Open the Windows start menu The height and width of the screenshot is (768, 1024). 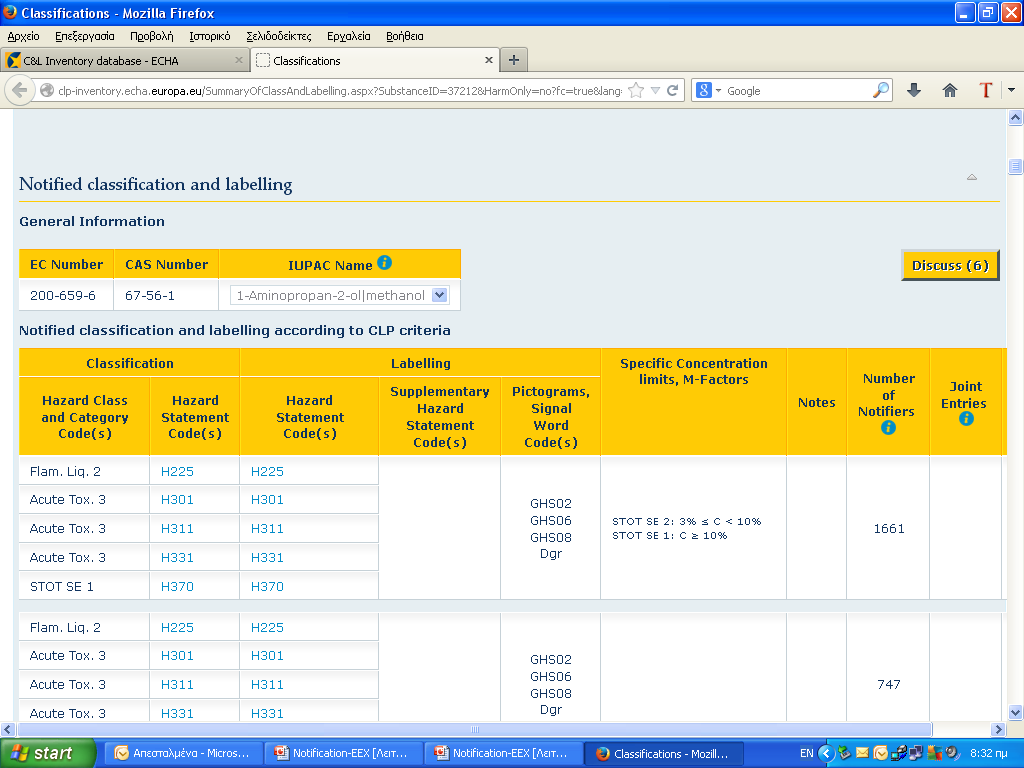(x=48, y=753)
